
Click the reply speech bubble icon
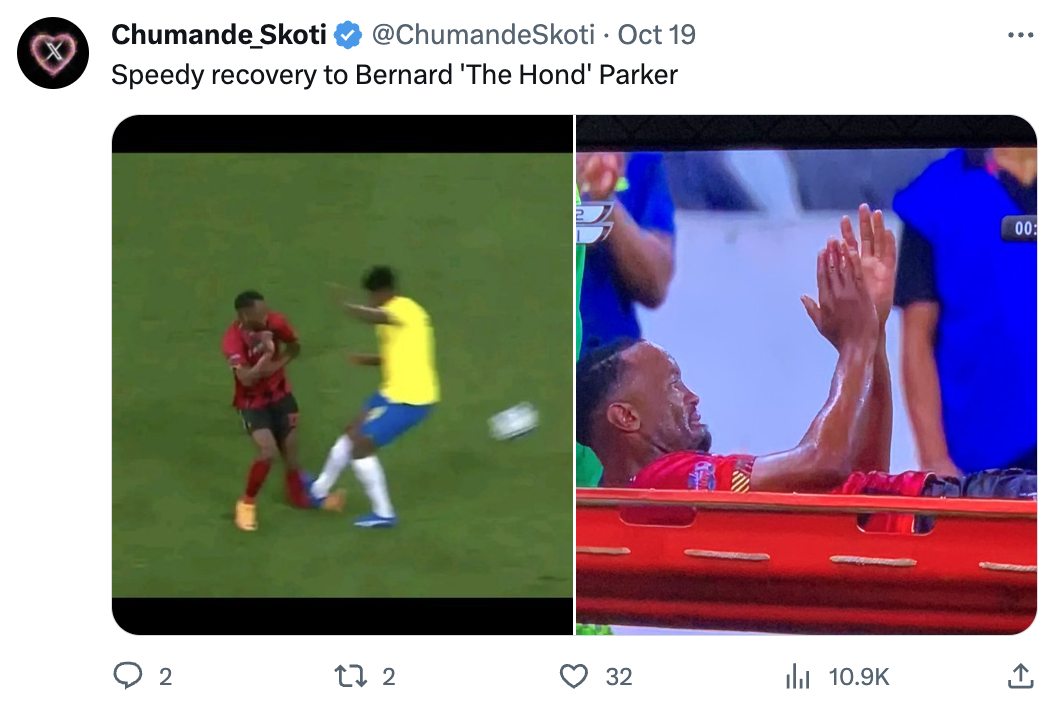tap(127, 676)
